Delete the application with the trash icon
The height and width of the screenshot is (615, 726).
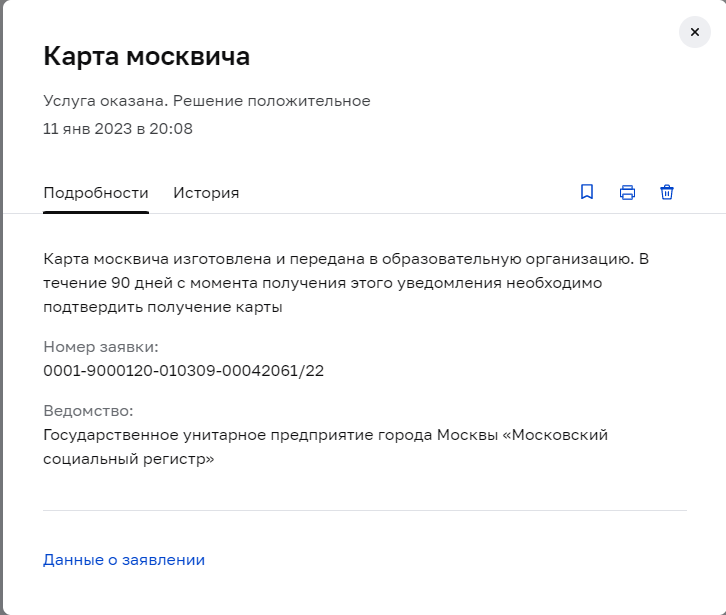pyautogui.click(x=667, y=192)
